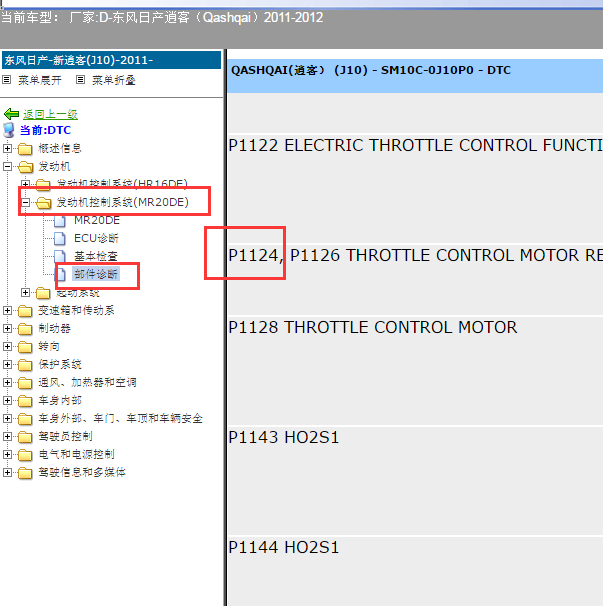
Task: Open the P1143 HO2S1 entry
Action: click(283, 437)
